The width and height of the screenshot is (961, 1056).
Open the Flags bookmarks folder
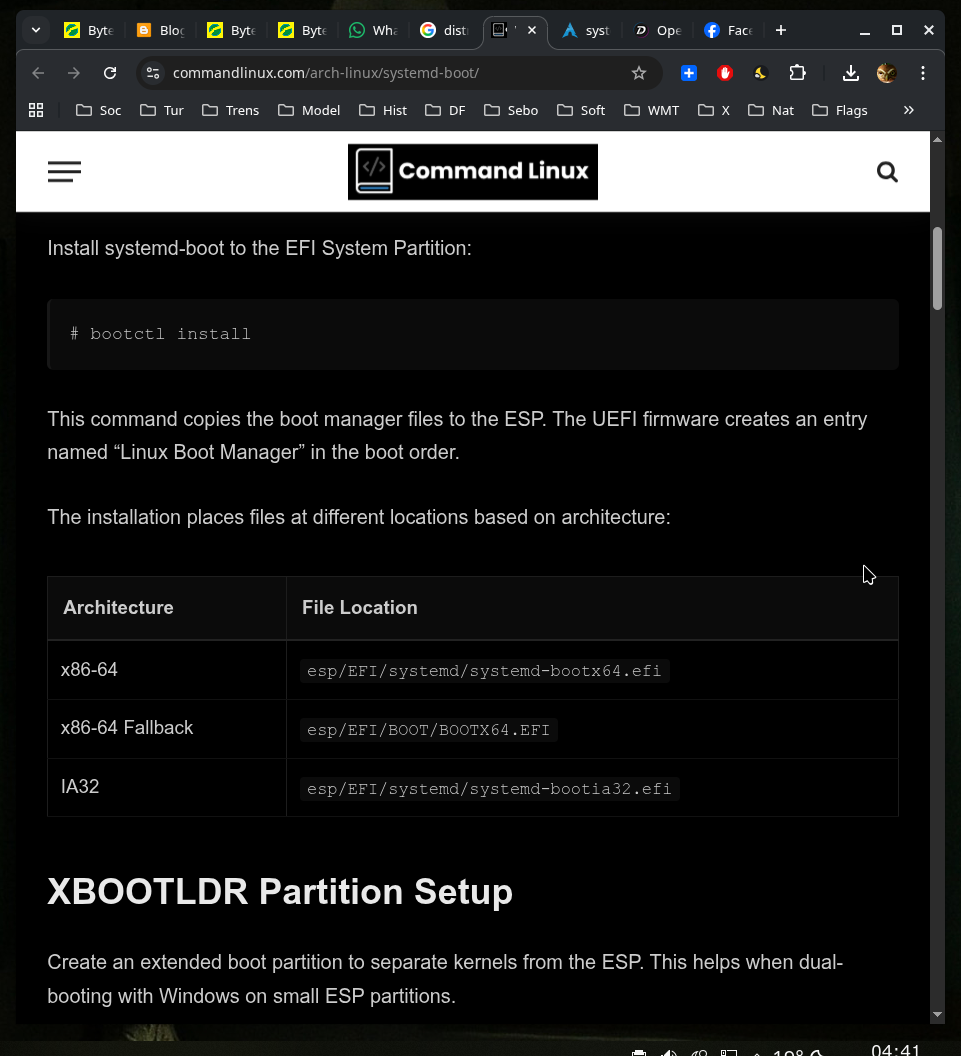pyautogui.click(x=840, y=110)
